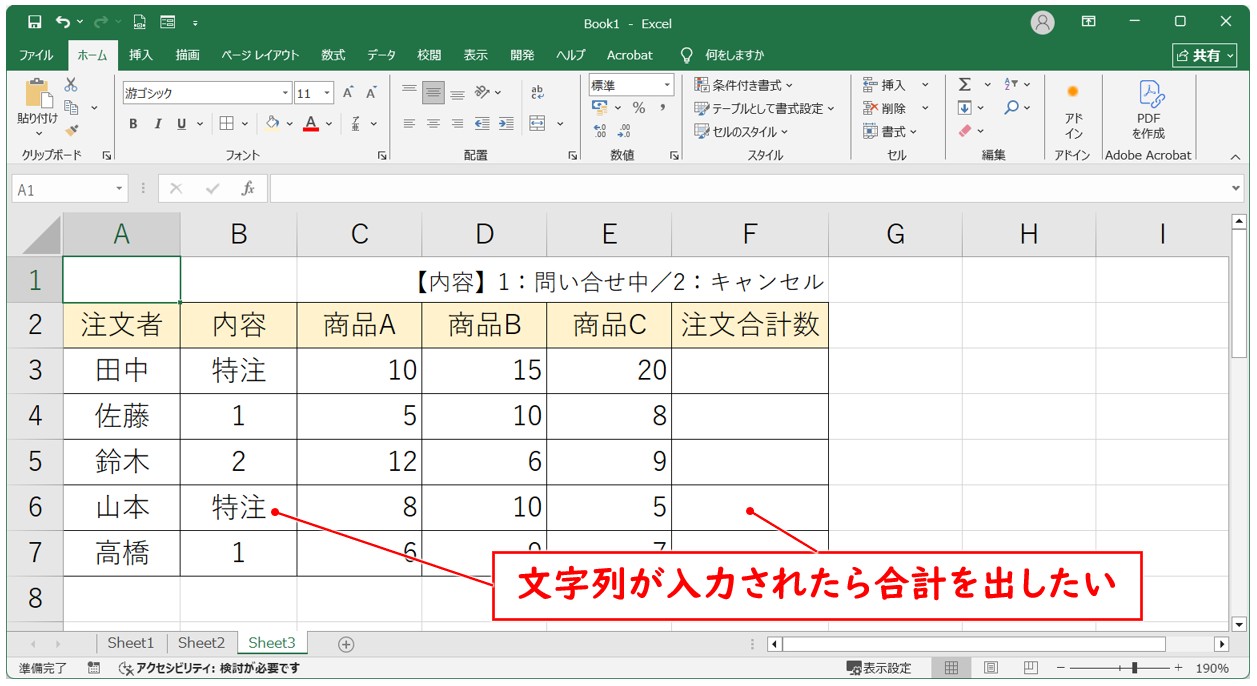Click the format painter brush icon
The width and height of the screenshot is (1257, 686).
[71, 130]
